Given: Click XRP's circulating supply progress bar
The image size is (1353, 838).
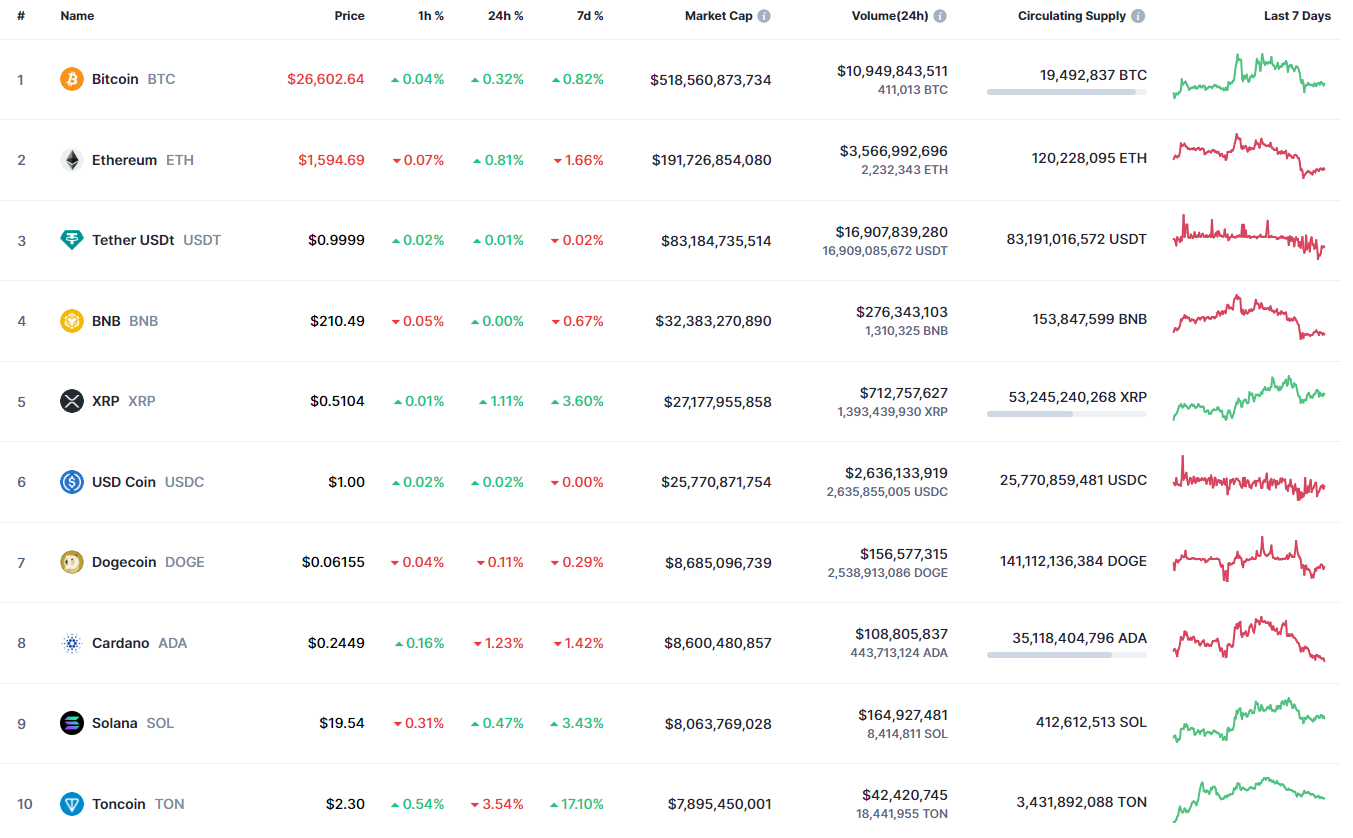Looking at the screenshot, I should pyautogui.click(x=1066, y=414).
